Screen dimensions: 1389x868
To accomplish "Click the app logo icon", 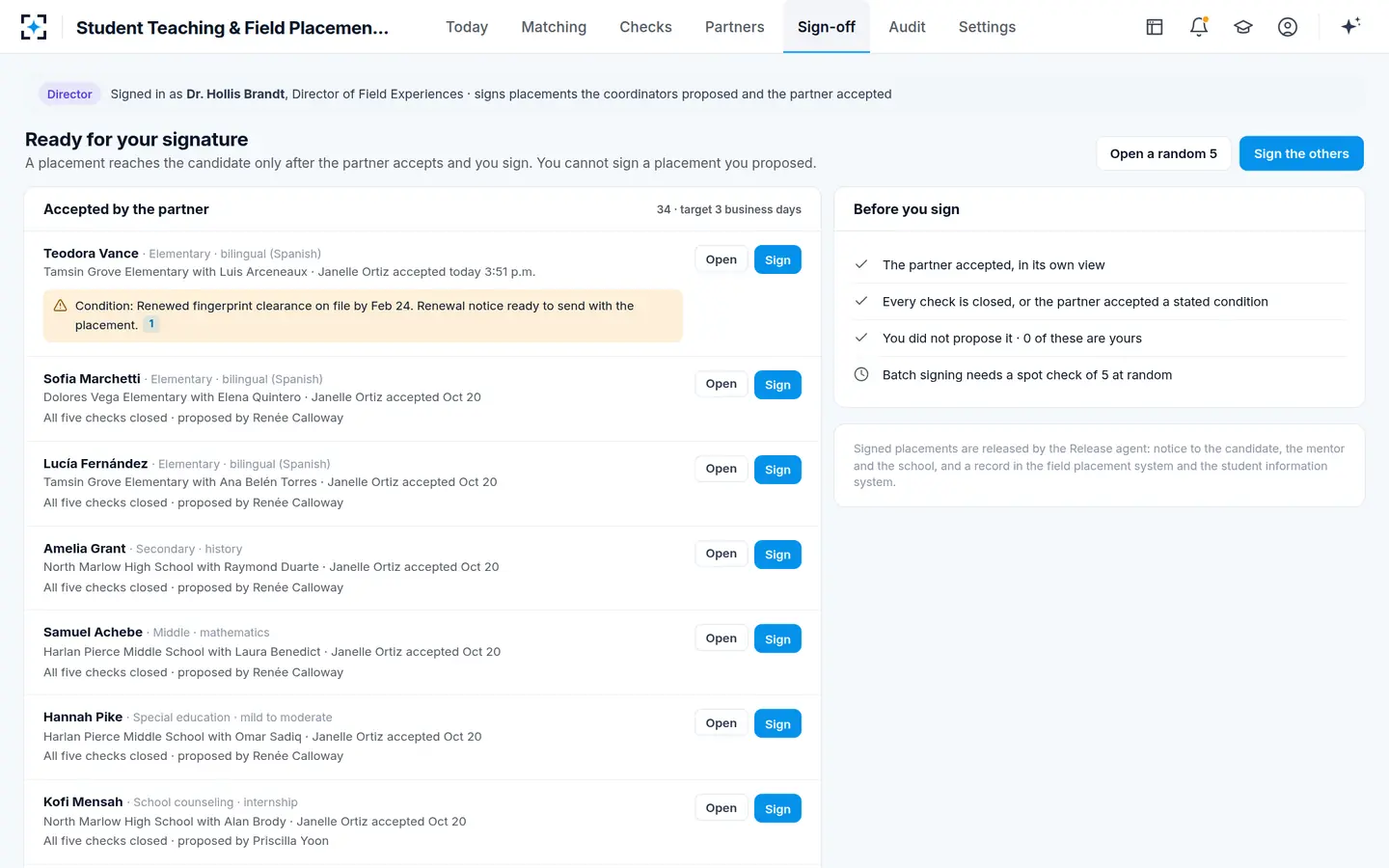I will tap(34, 27).
